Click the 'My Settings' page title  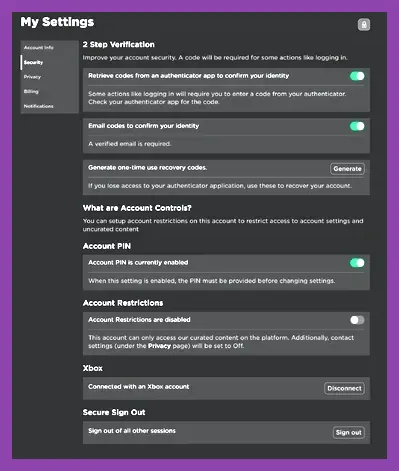pyautogui.click(x=57, y=22)
